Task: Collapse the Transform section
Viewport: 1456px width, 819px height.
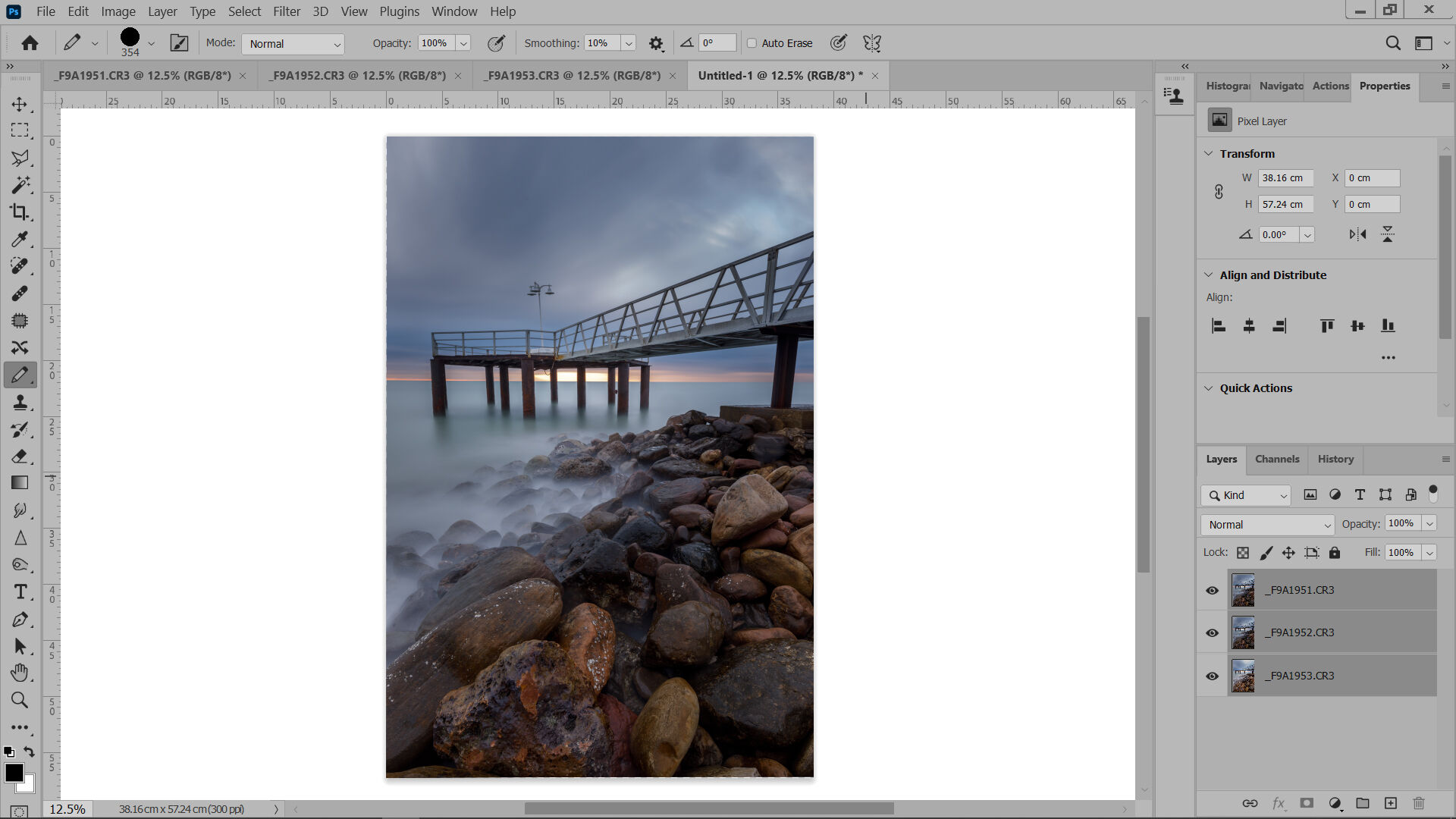Action: pos(1209,153)
